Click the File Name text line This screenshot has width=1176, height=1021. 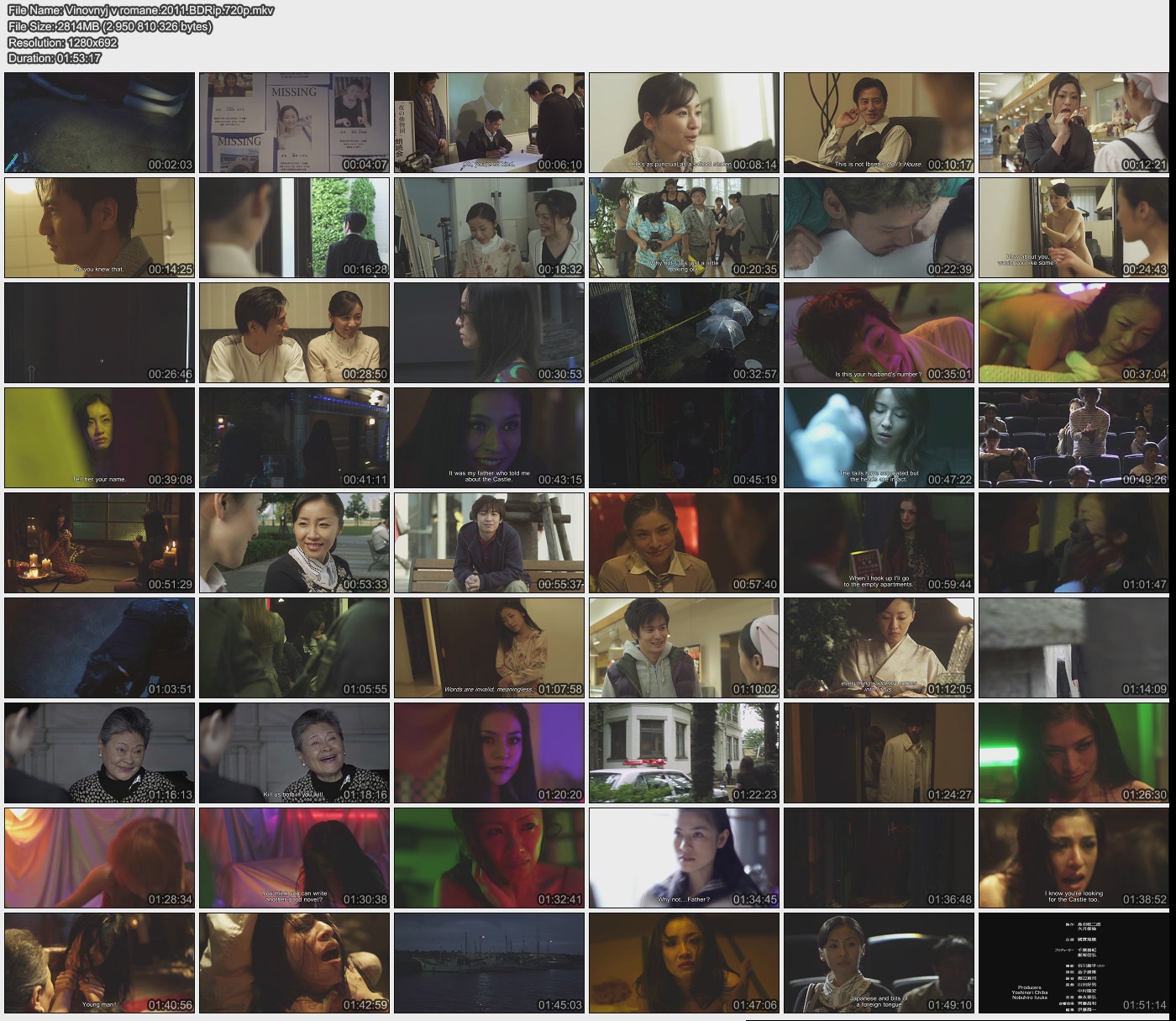140,10
